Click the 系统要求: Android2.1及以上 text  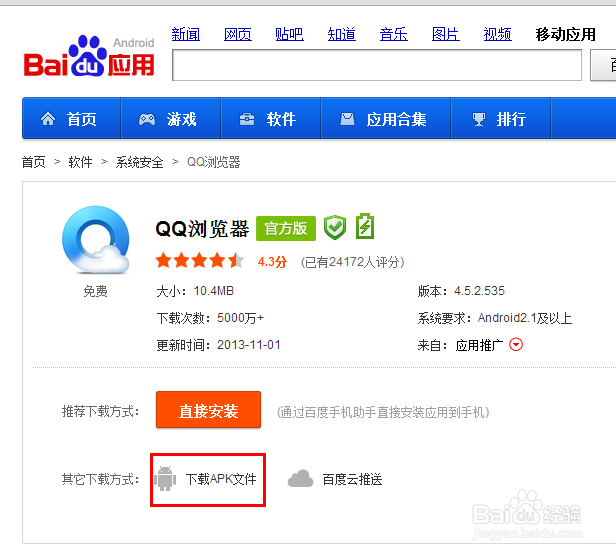(495, 318)
